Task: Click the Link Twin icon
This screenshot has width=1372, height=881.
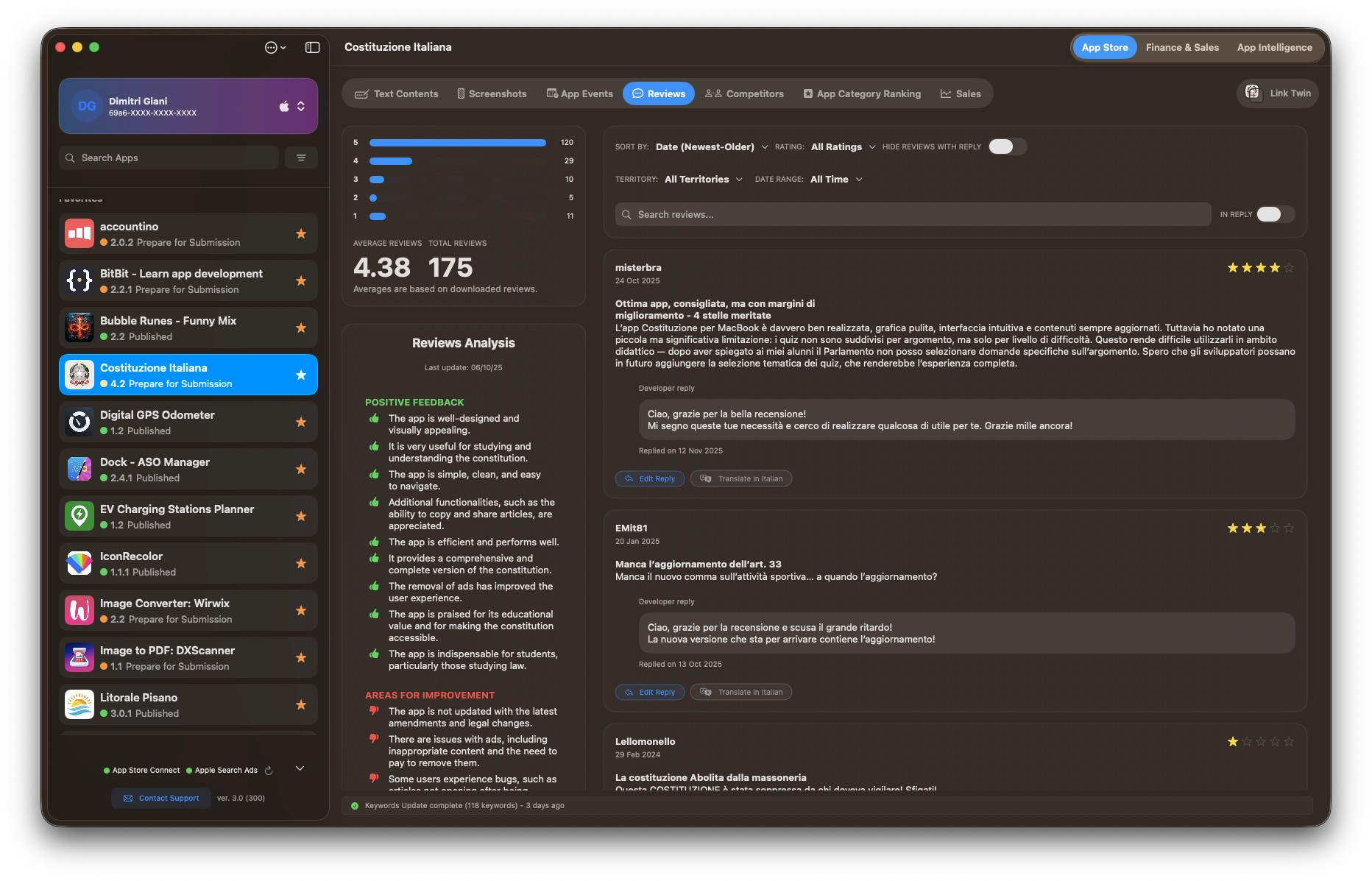Action: (1253, 93)
